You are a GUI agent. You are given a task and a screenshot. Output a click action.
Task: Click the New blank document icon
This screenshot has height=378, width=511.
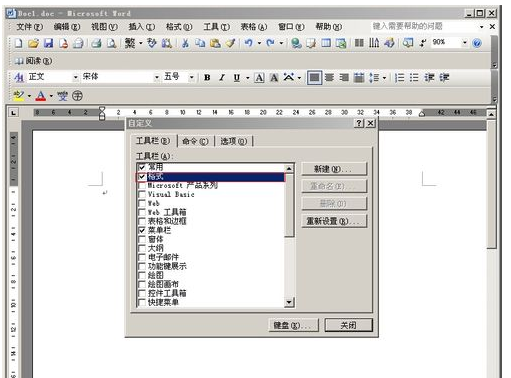point(19,43)
